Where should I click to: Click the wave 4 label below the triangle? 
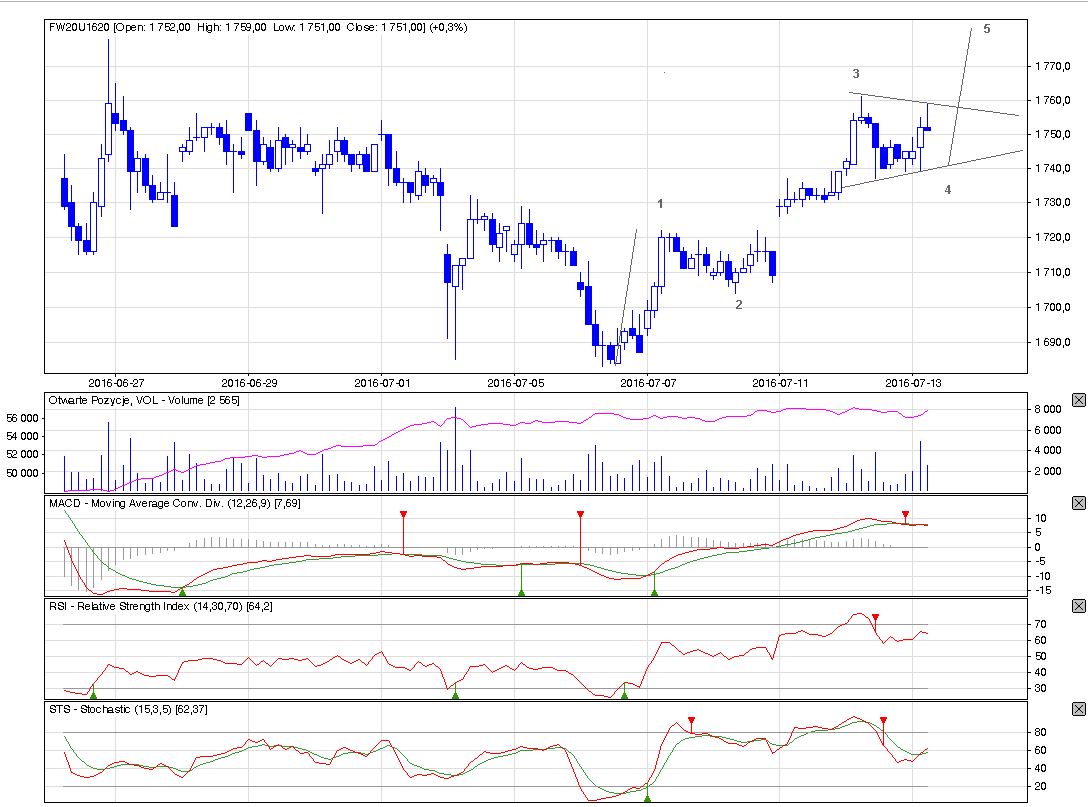pos(947,190)
